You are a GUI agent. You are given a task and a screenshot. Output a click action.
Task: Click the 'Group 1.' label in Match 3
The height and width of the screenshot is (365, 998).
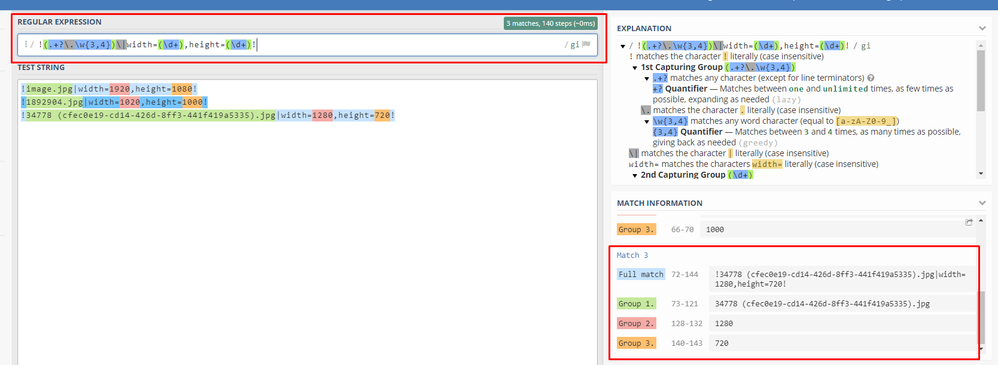(x=636, y=304)
